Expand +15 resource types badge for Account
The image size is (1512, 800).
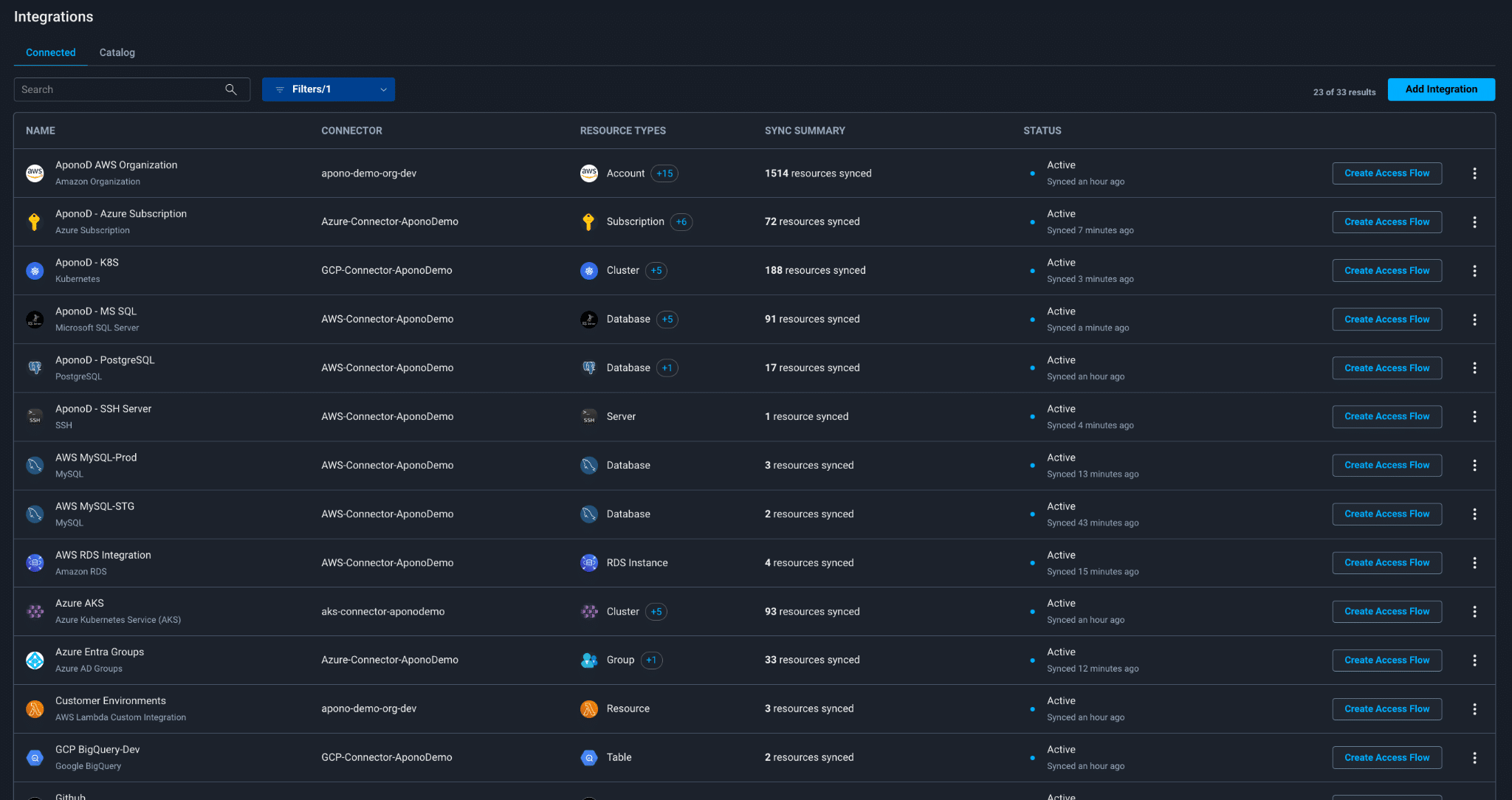(x=664, y=173)
